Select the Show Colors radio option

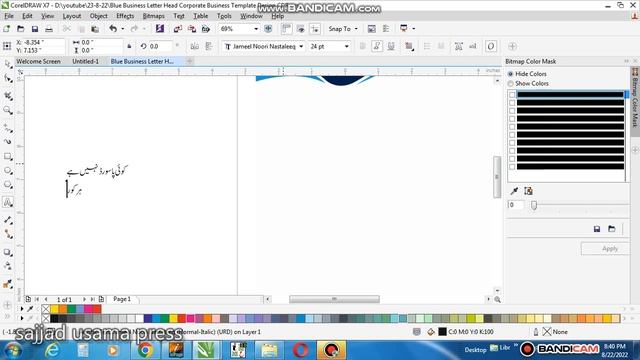coord(511,83)
